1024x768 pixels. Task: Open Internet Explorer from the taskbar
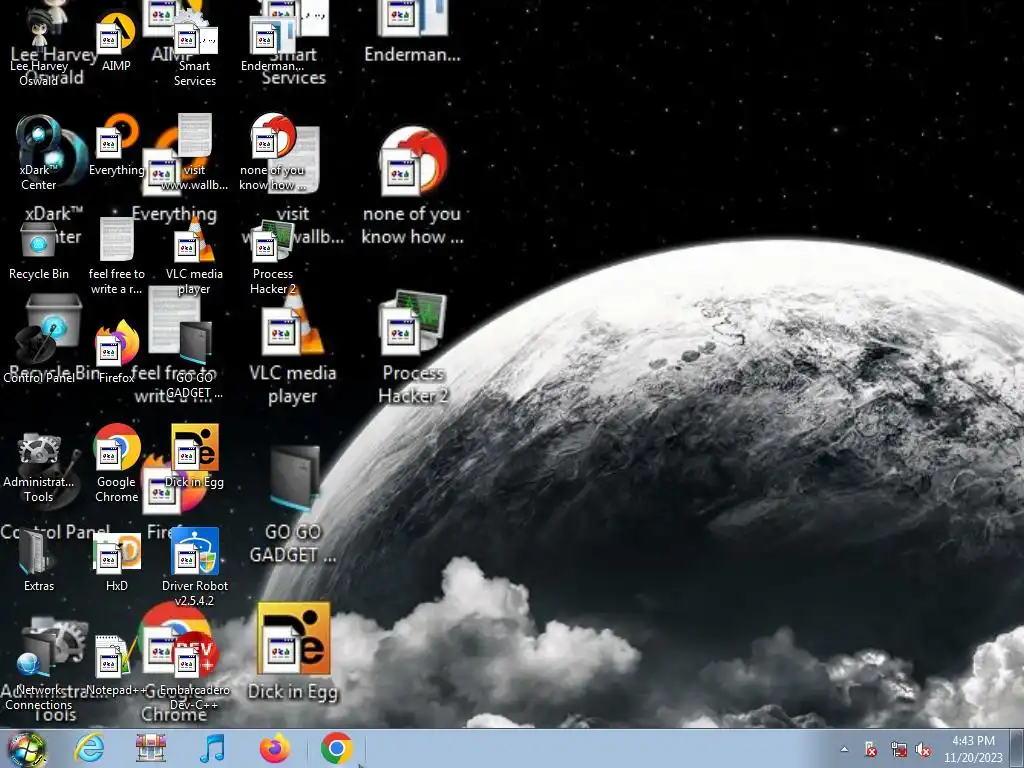[89, 748]
